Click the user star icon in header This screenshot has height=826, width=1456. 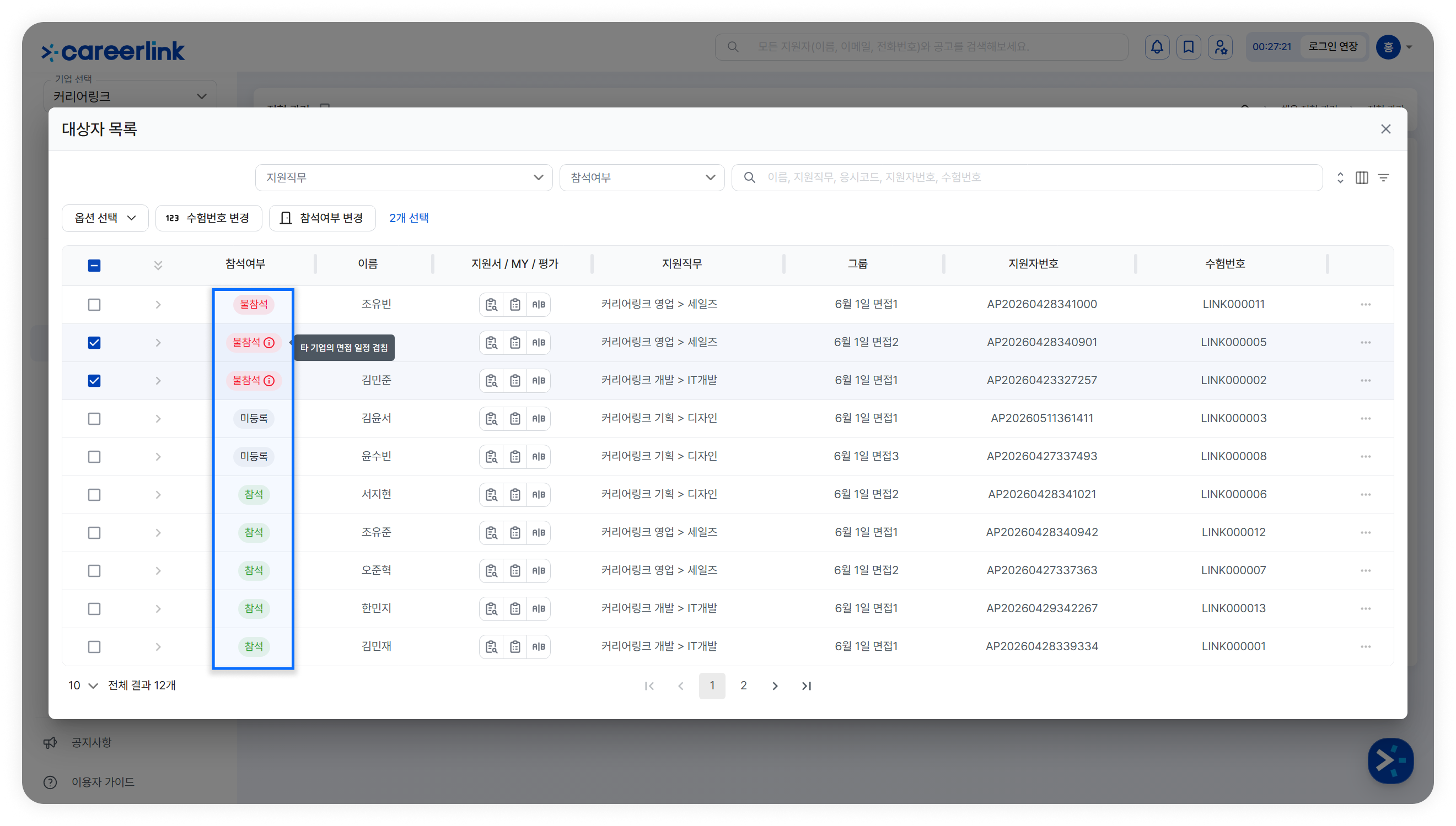[x=1220, y=47]
